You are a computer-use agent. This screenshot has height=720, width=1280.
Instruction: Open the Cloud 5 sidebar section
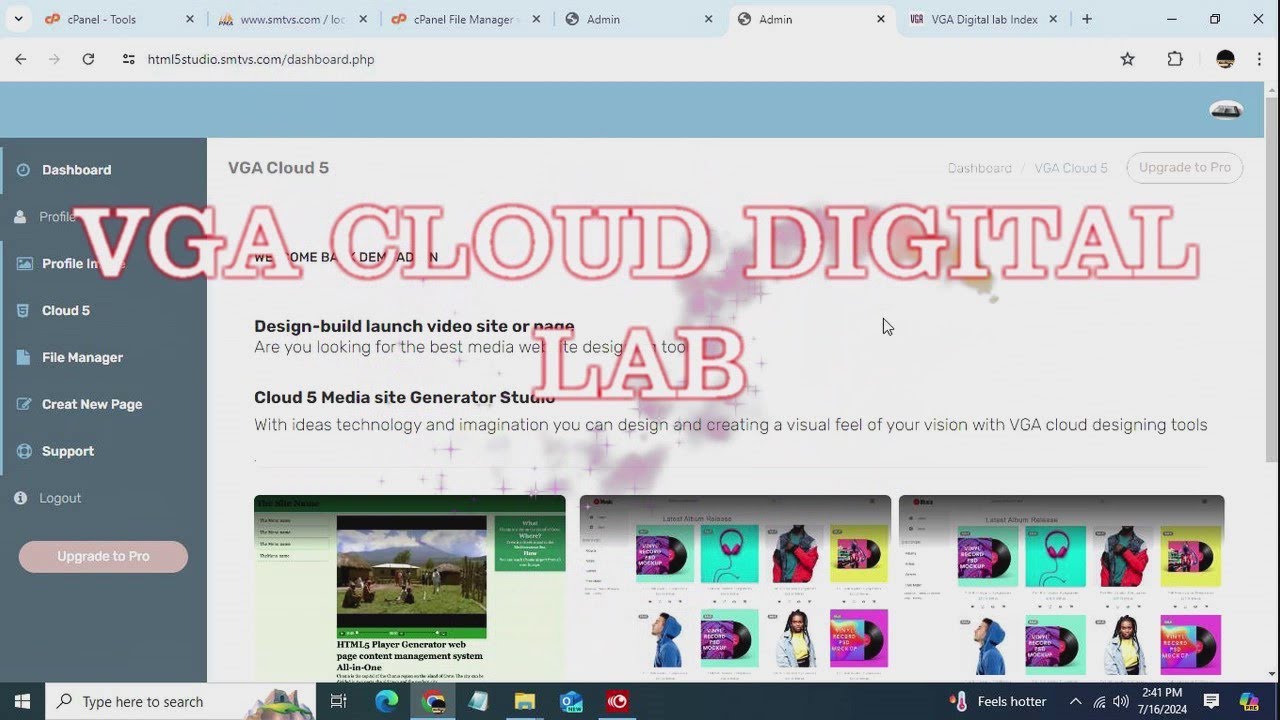point(66,311)
